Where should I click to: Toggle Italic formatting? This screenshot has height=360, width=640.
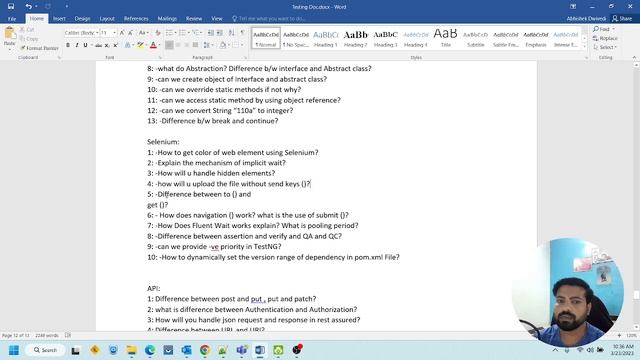(x=77, y=45)
